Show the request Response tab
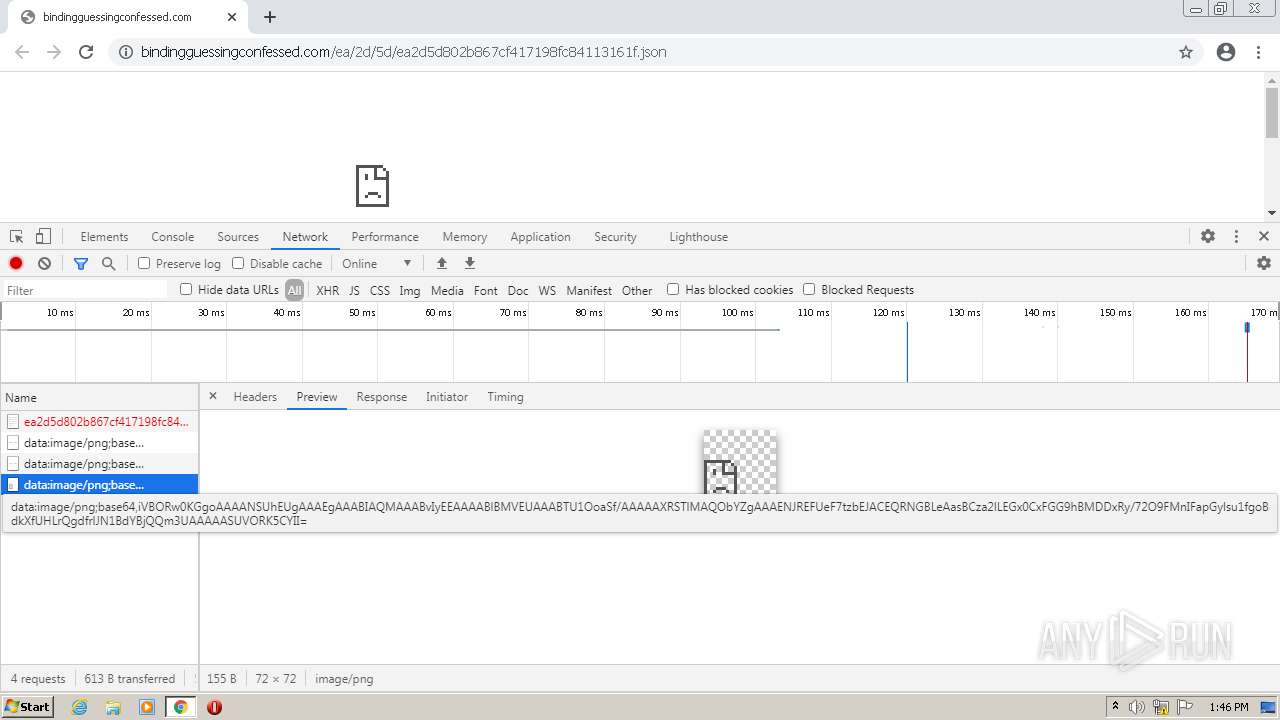1280x720 pixels. coord(382,397)
